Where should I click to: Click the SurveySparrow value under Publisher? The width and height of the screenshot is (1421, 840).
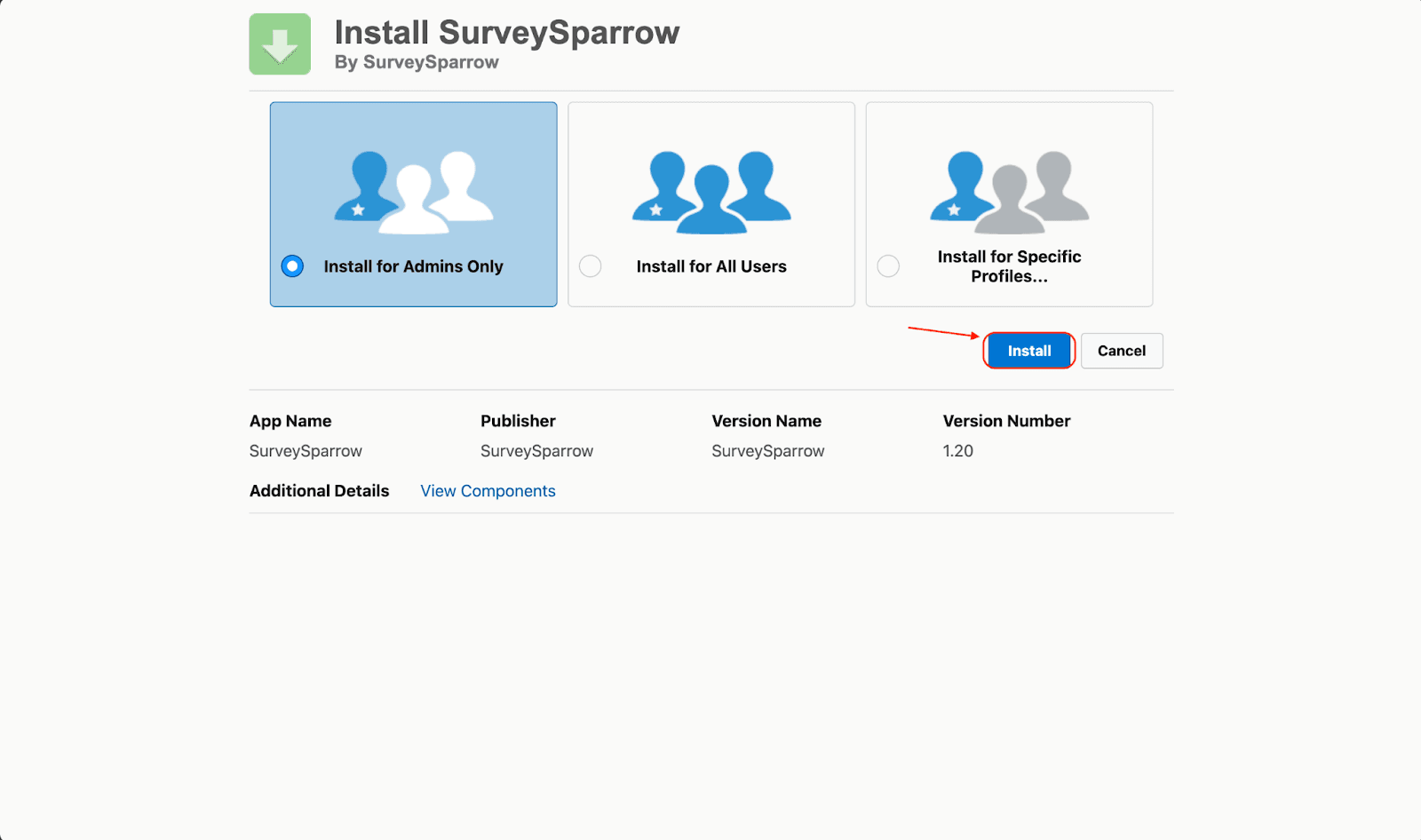[536, 451]
